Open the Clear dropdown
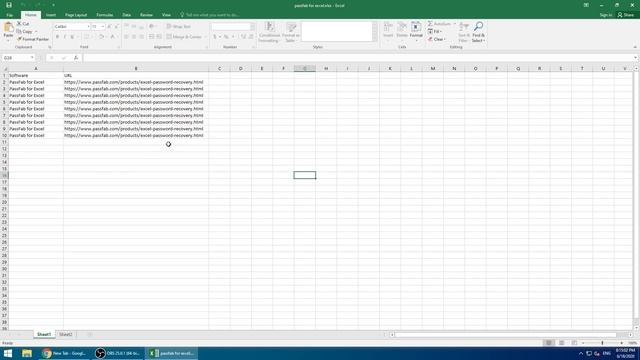Screen dimensions: 640x360 (x=437, y=39)
